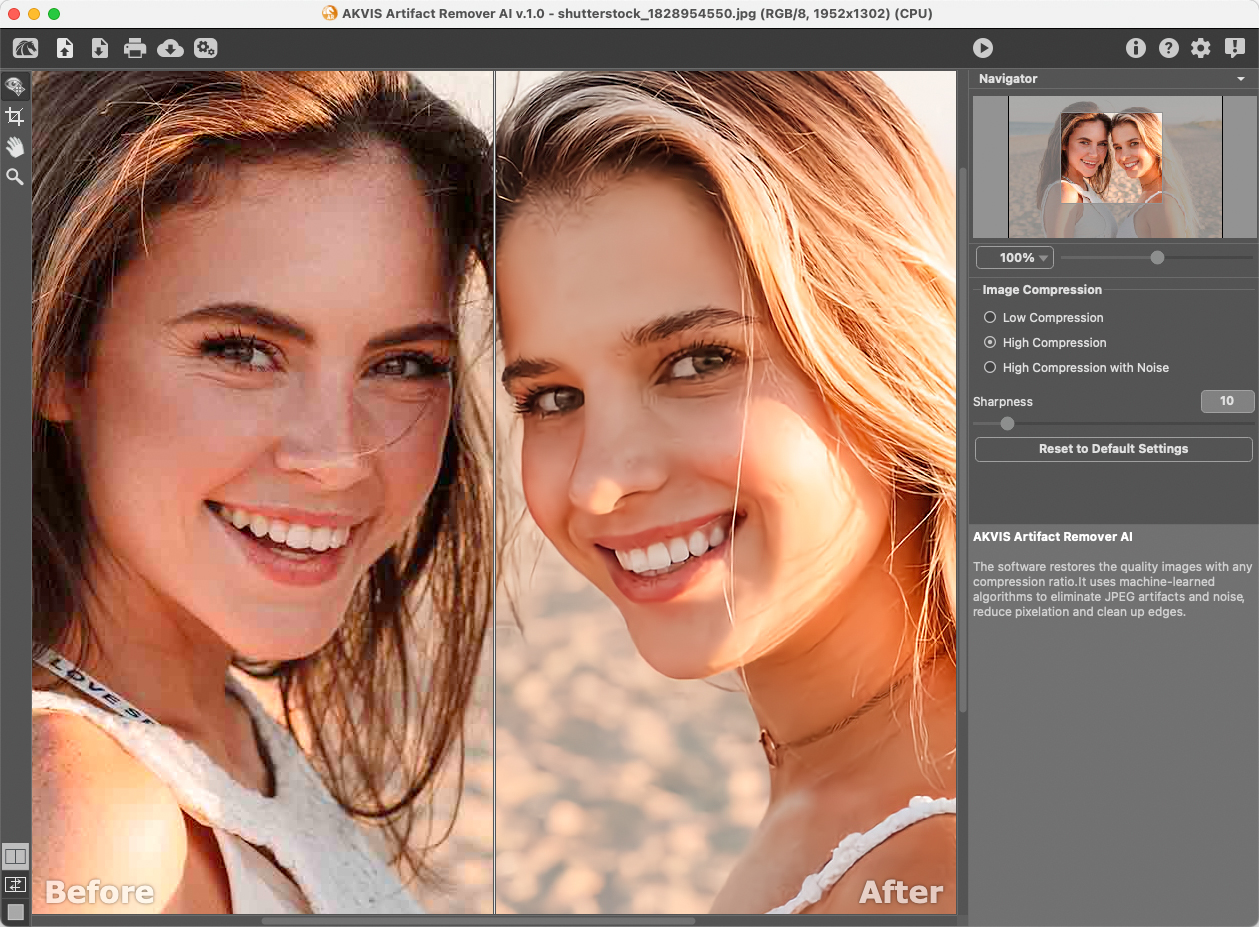1259x927 pixels.
Task: Click the open image file icon
Action: [65, 48]
